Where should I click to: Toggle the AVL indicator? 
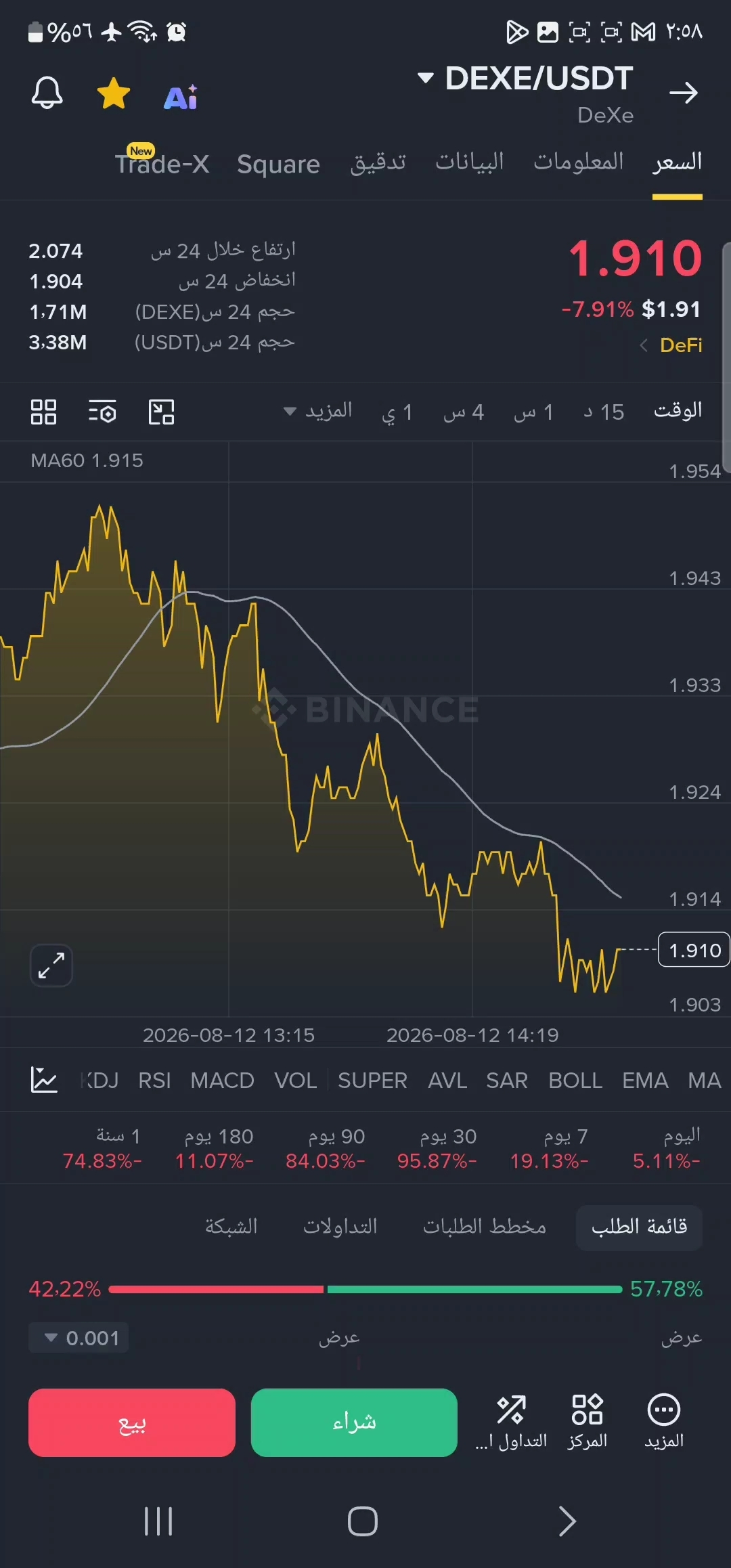pyautogui.click(x=447, y=1081)
